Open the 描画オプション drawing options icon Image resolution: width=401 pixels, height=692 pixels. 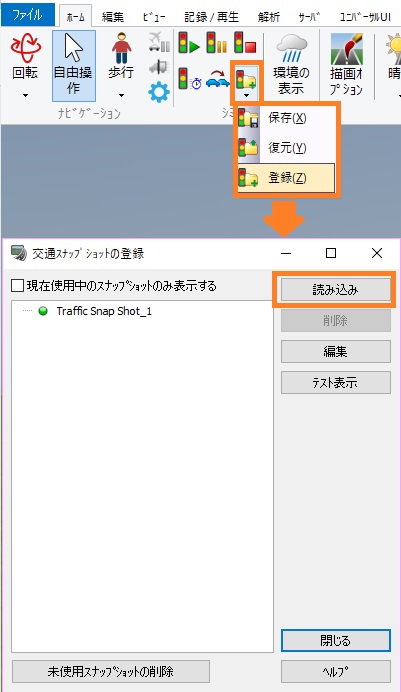pyautogui.click(x=346, y=64)
